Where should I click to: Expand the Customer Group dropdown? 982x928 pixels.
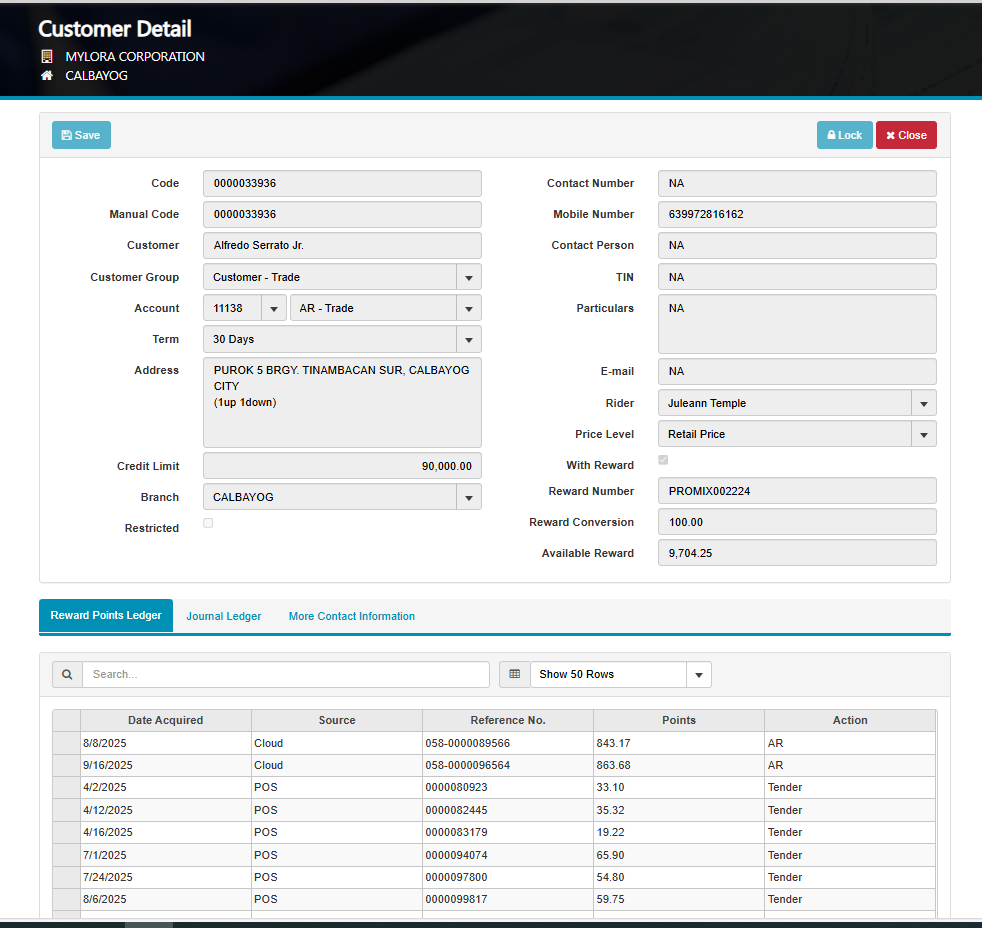(468, 277)
